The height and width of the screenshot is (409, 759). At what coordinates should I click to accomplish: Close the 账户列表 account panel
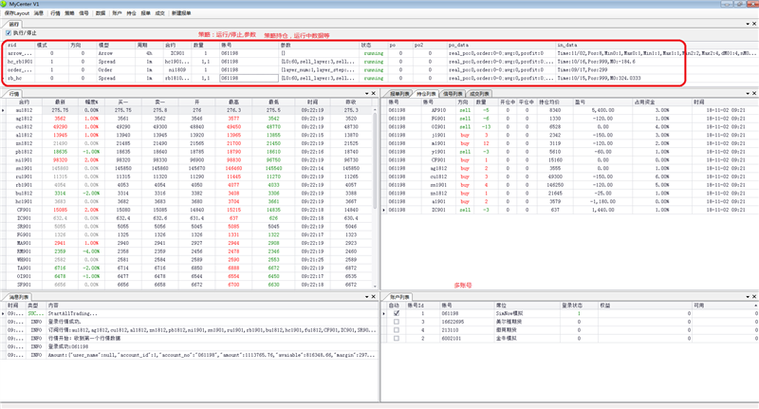pyautogui.click(x=752, y=297)
